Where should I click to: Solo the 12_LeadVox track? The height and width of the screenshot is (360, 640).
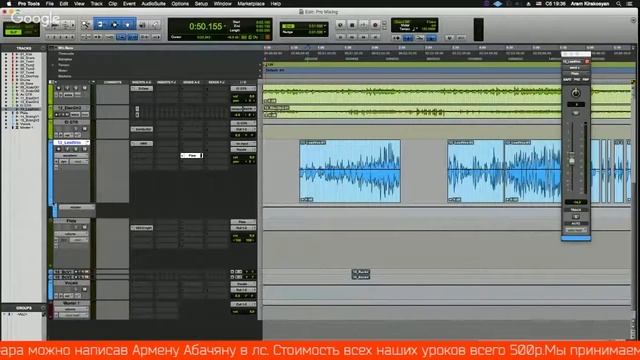pos(76,149)
